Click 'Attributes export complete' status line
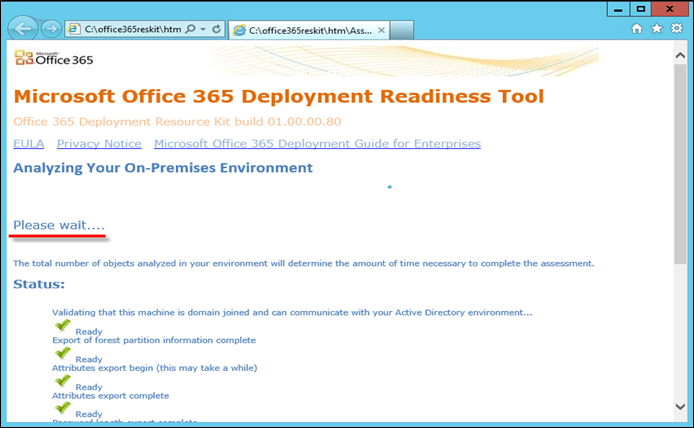Screen dimensions: 694x428 [x=111, y=396]
